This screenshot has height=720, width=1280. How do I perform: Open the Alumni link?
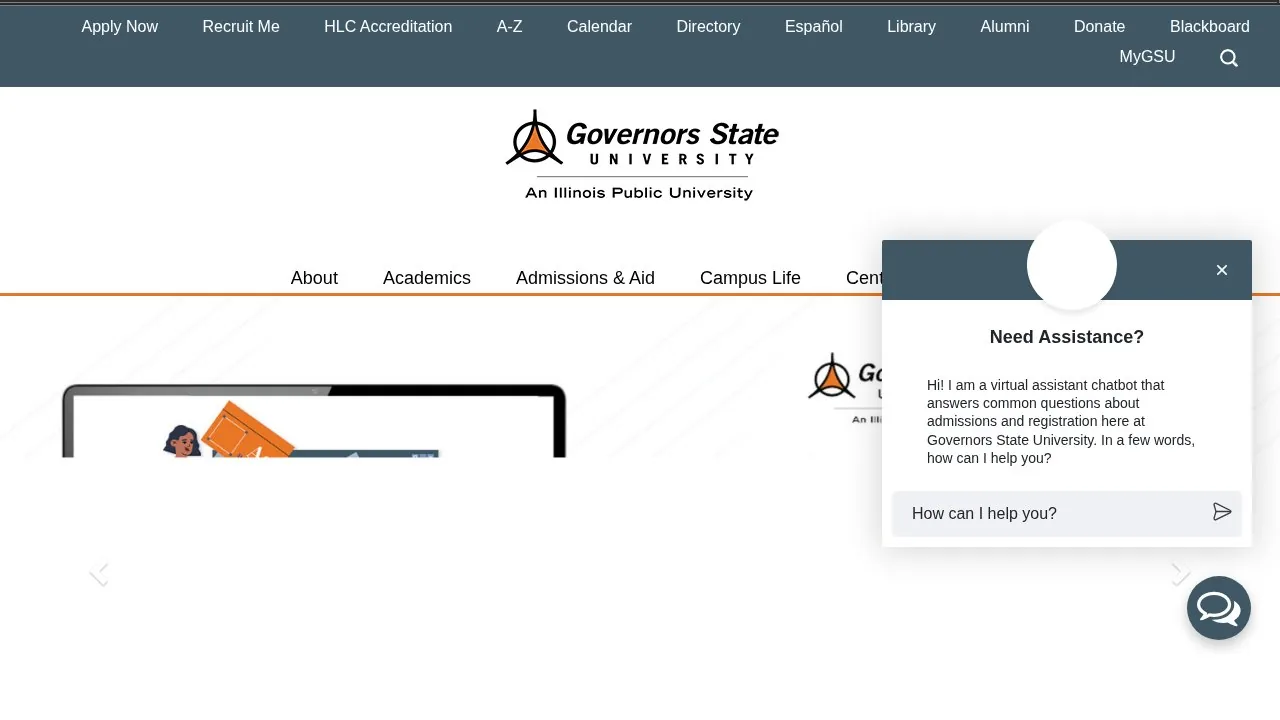pyautogui.click(x=1005, y=27)
